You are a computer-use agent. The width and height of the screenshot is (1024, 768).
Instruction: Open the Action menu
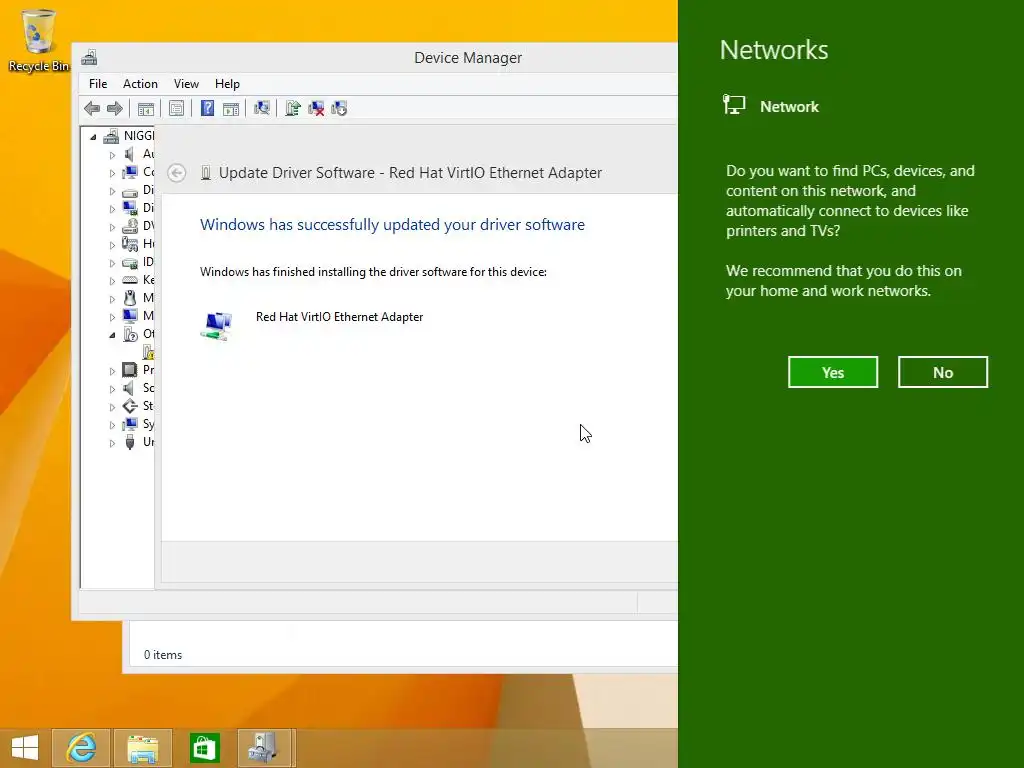140,84
